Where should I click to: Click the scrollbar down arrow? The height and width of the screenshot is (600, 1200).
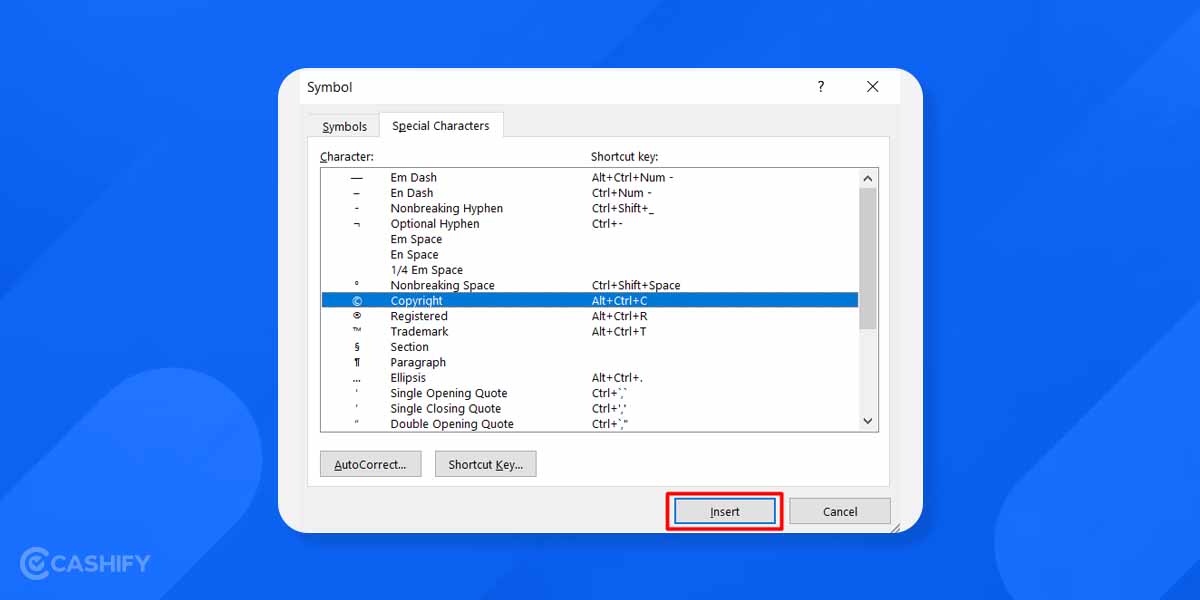[x=867, y=421]
